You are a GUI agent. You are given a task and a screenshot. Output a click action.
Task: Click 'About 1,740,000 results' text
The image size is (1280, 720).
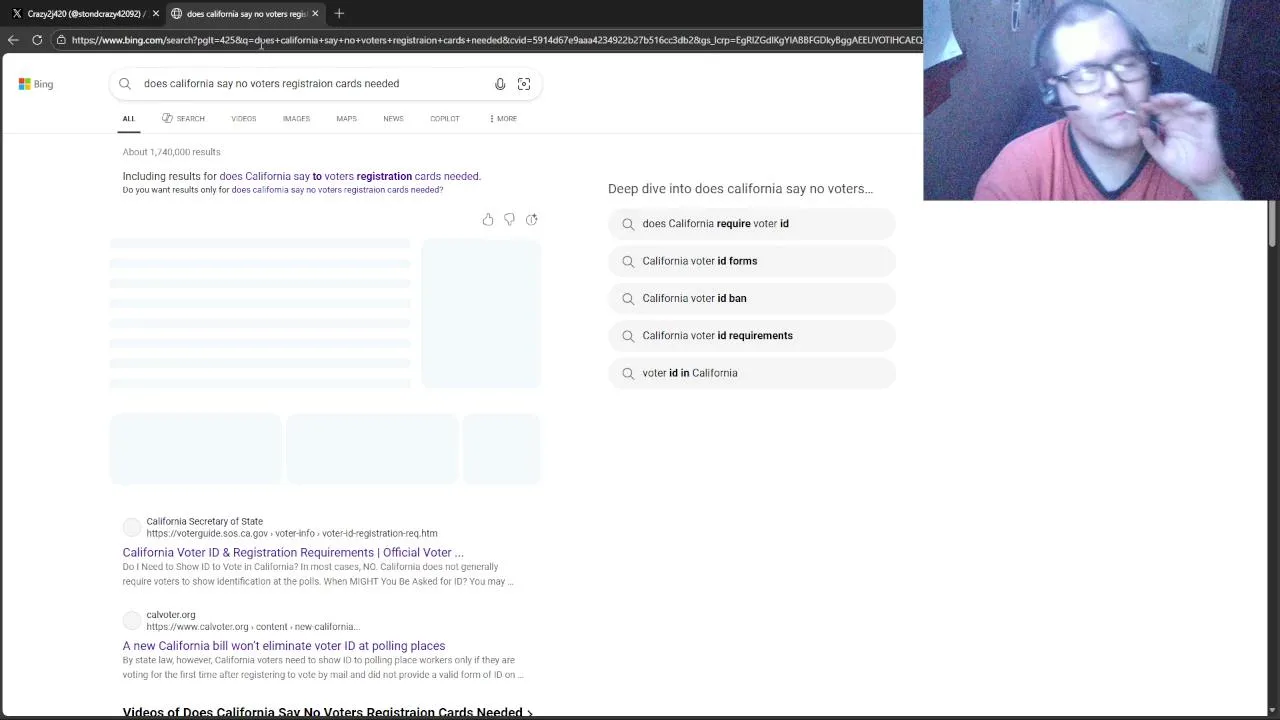171,152
